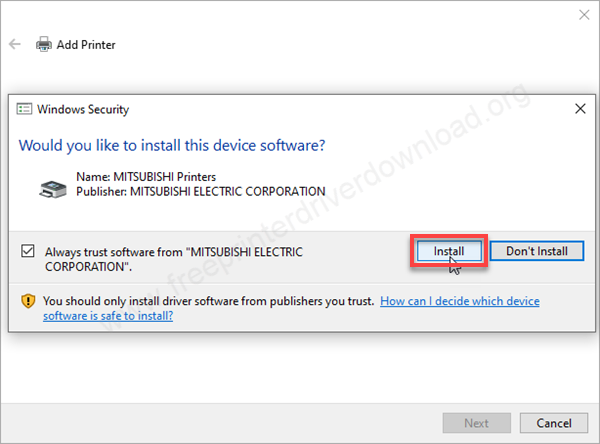Click the Publisher: MITSUBISHI ELECTRIC CORPORATION line
The width and height of the screenshot is (600, 444).
201,192
